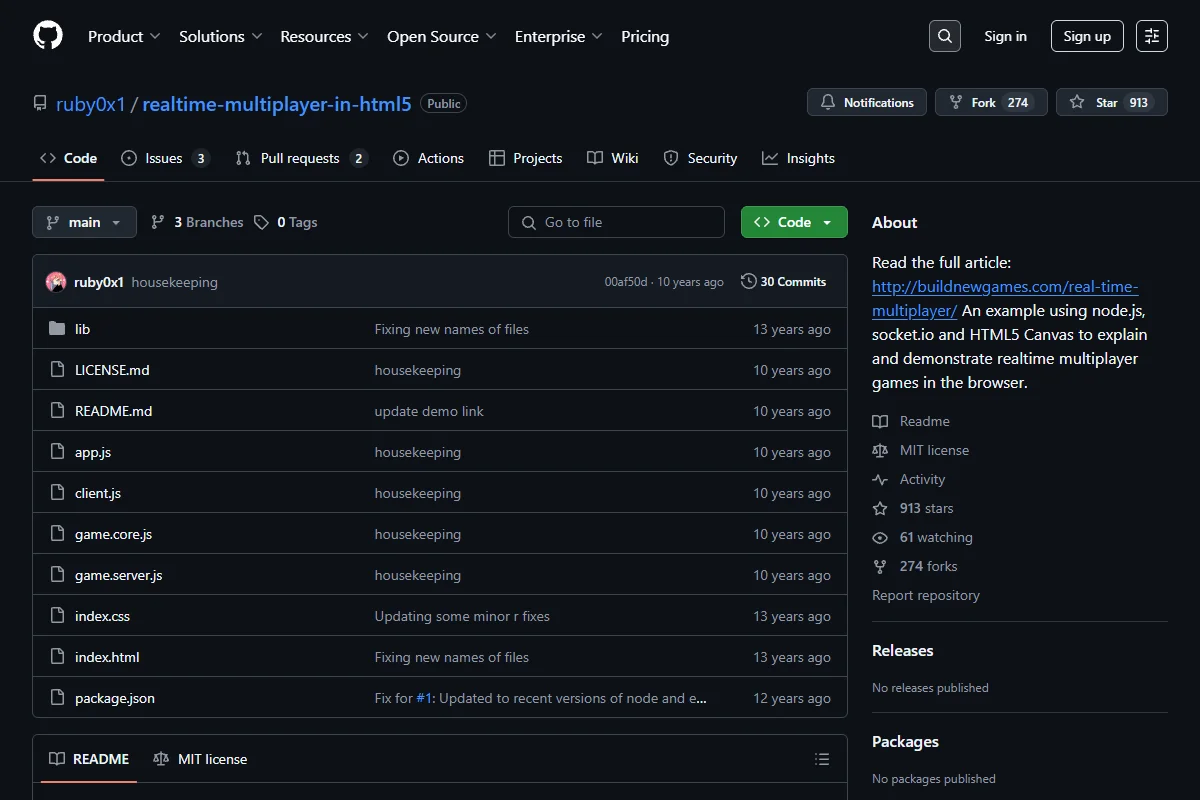Open the MIT license tab
1200x800 pixels.
click(x=200, y=759)
